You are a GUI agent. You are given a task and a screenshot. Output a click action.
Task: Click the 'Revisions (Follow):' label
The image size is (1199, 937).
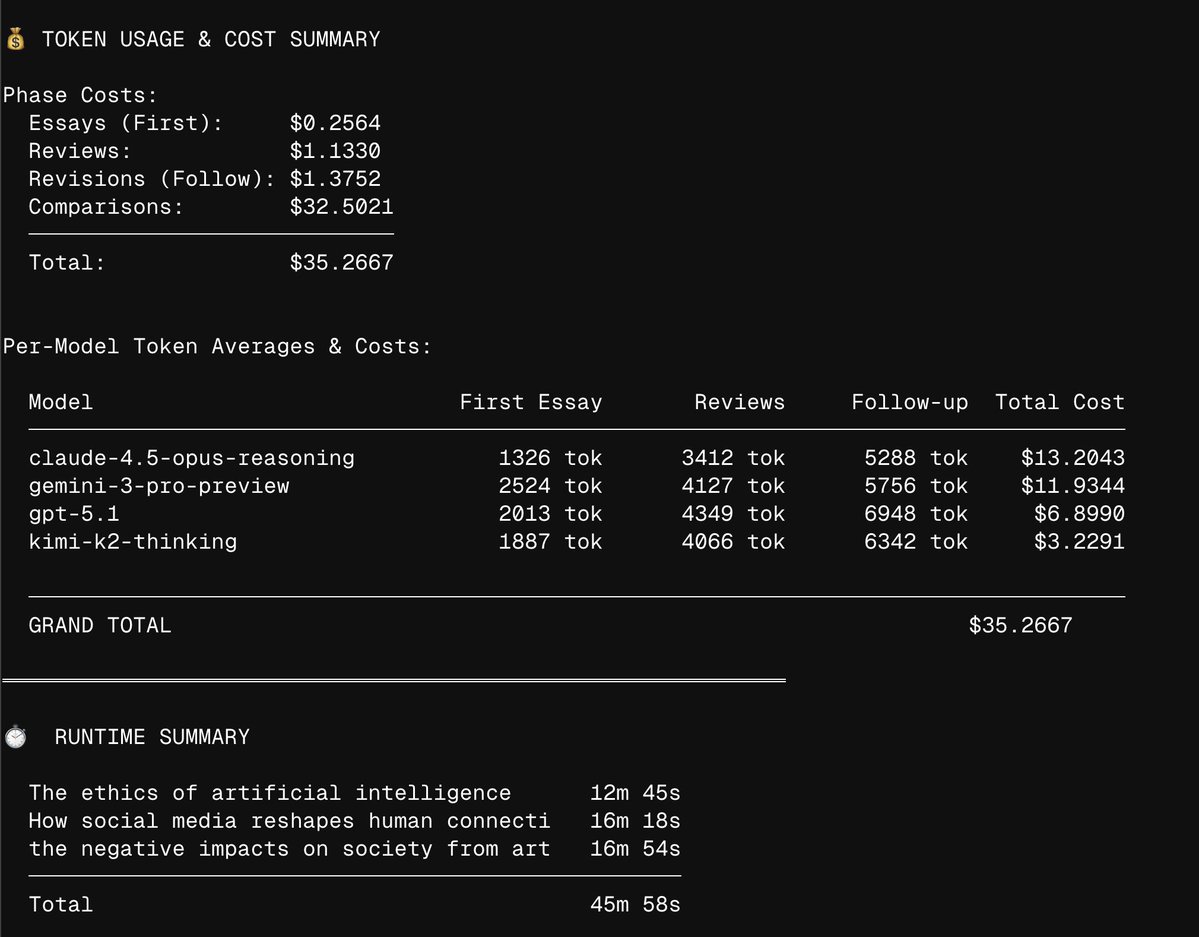coord(151,178)
